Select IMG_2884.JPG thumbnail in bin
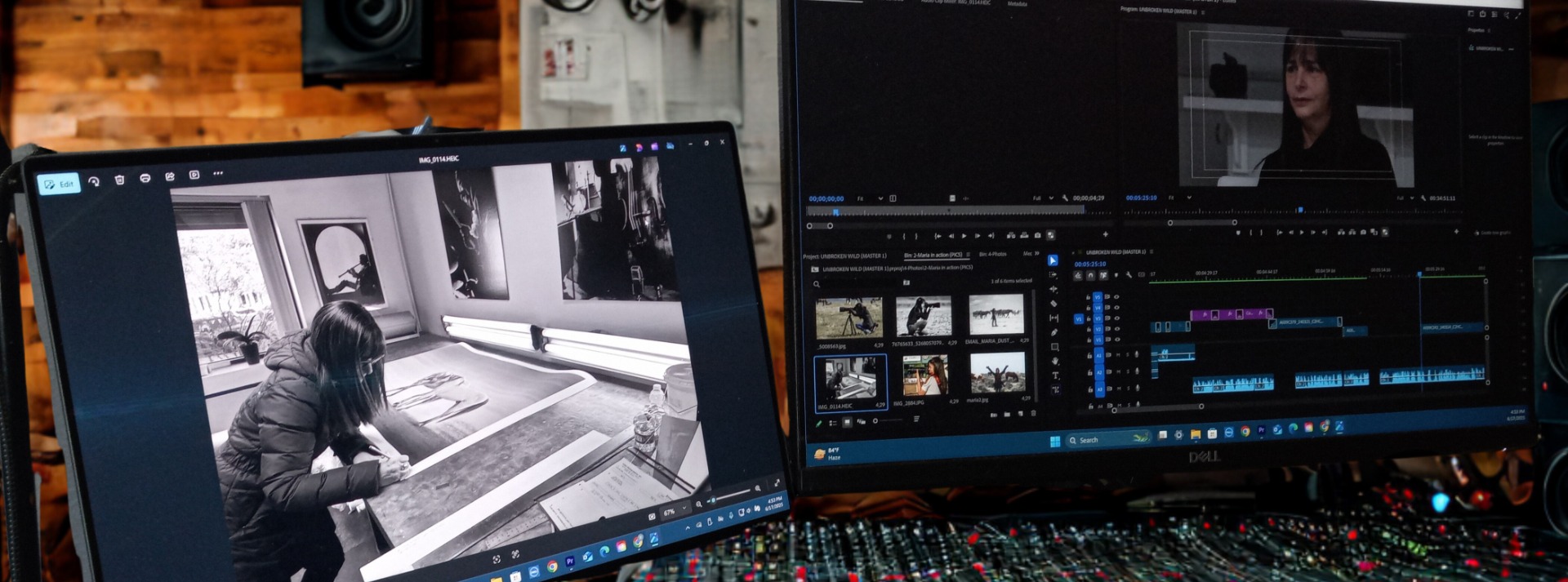The image size is (1568, 582). pos(925,375)
